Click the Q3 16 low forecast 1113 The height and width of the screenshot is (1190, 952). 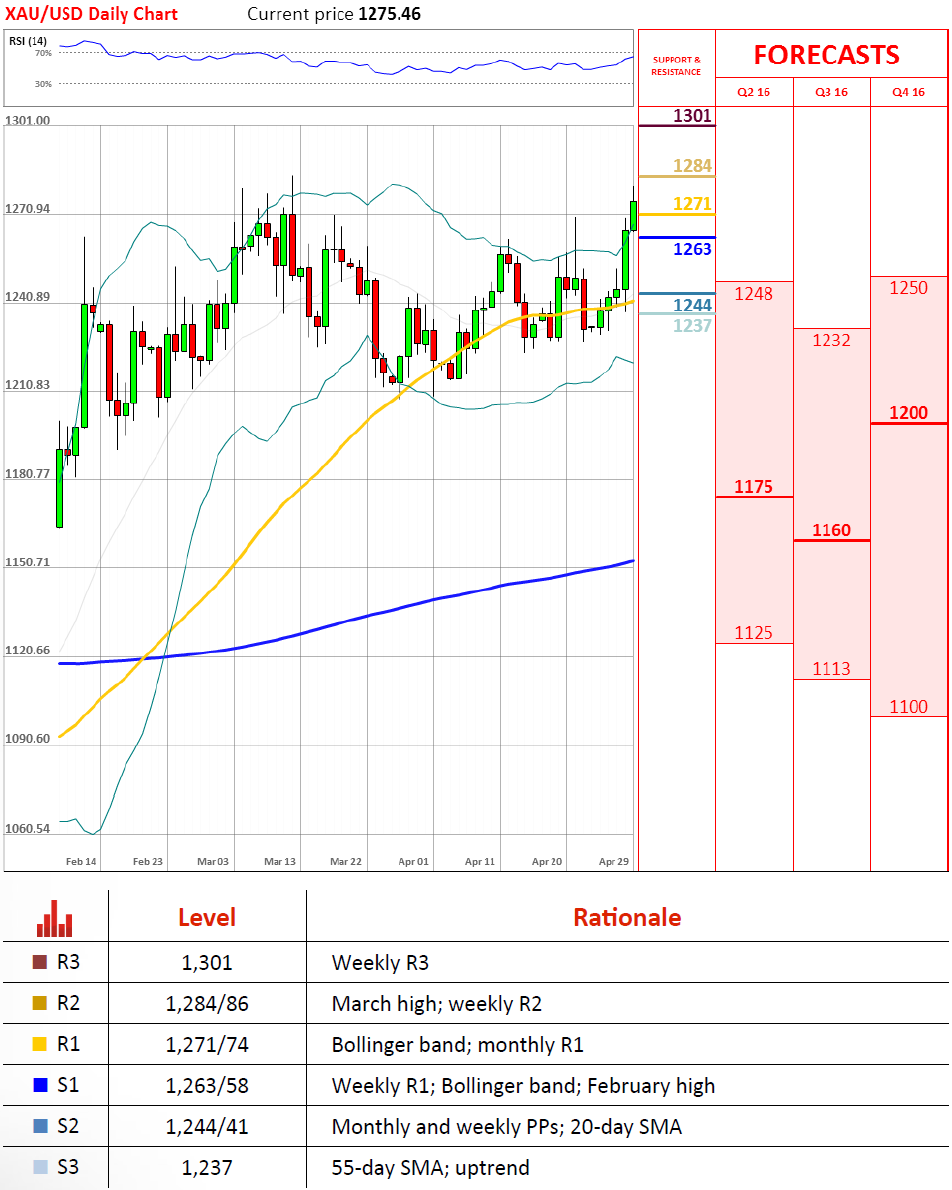tap(831, 669)
